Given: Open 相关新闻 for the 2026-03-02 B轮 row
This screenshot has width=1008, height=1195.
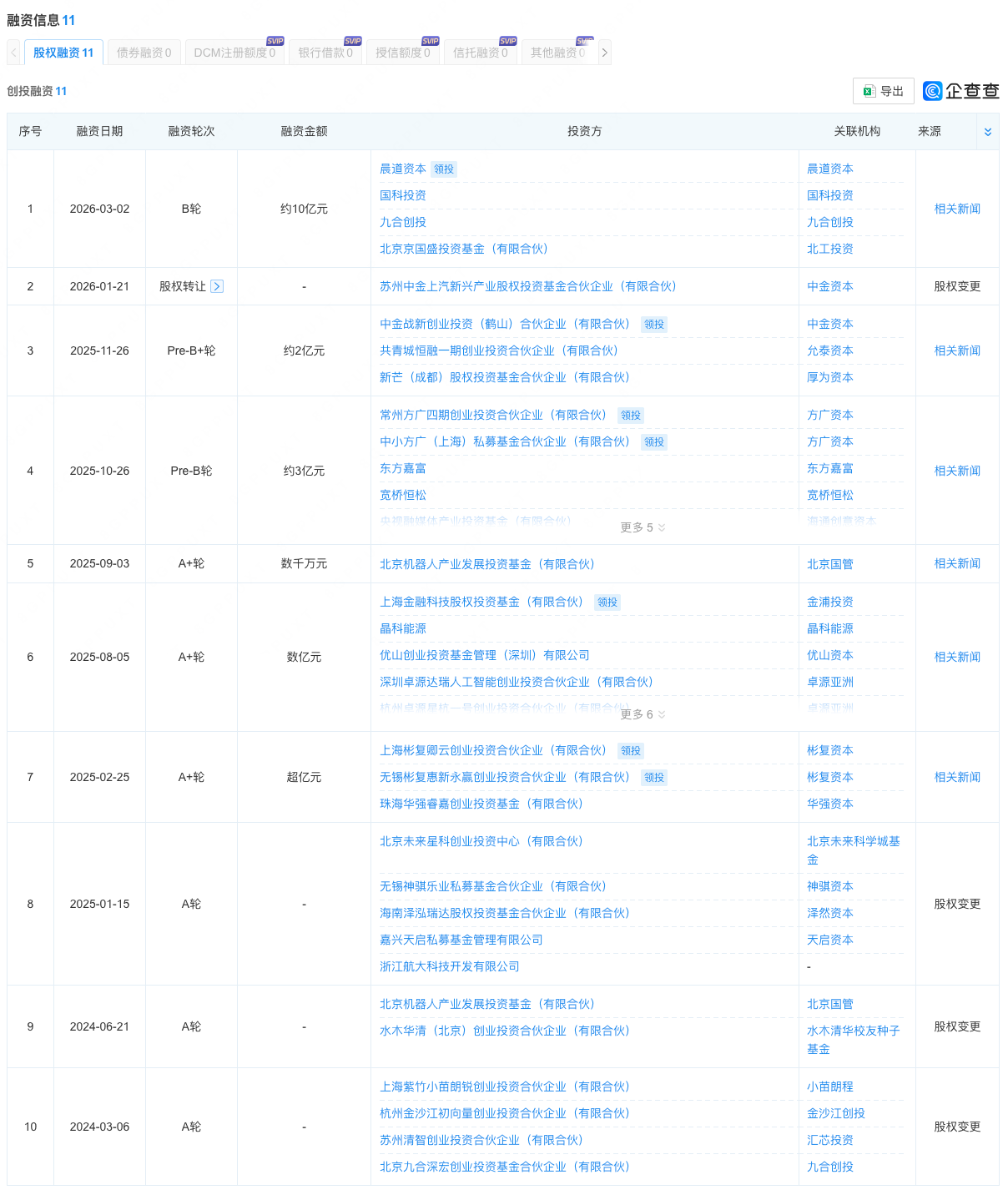Looking at the screenshot, I should (x=957, y=209).
